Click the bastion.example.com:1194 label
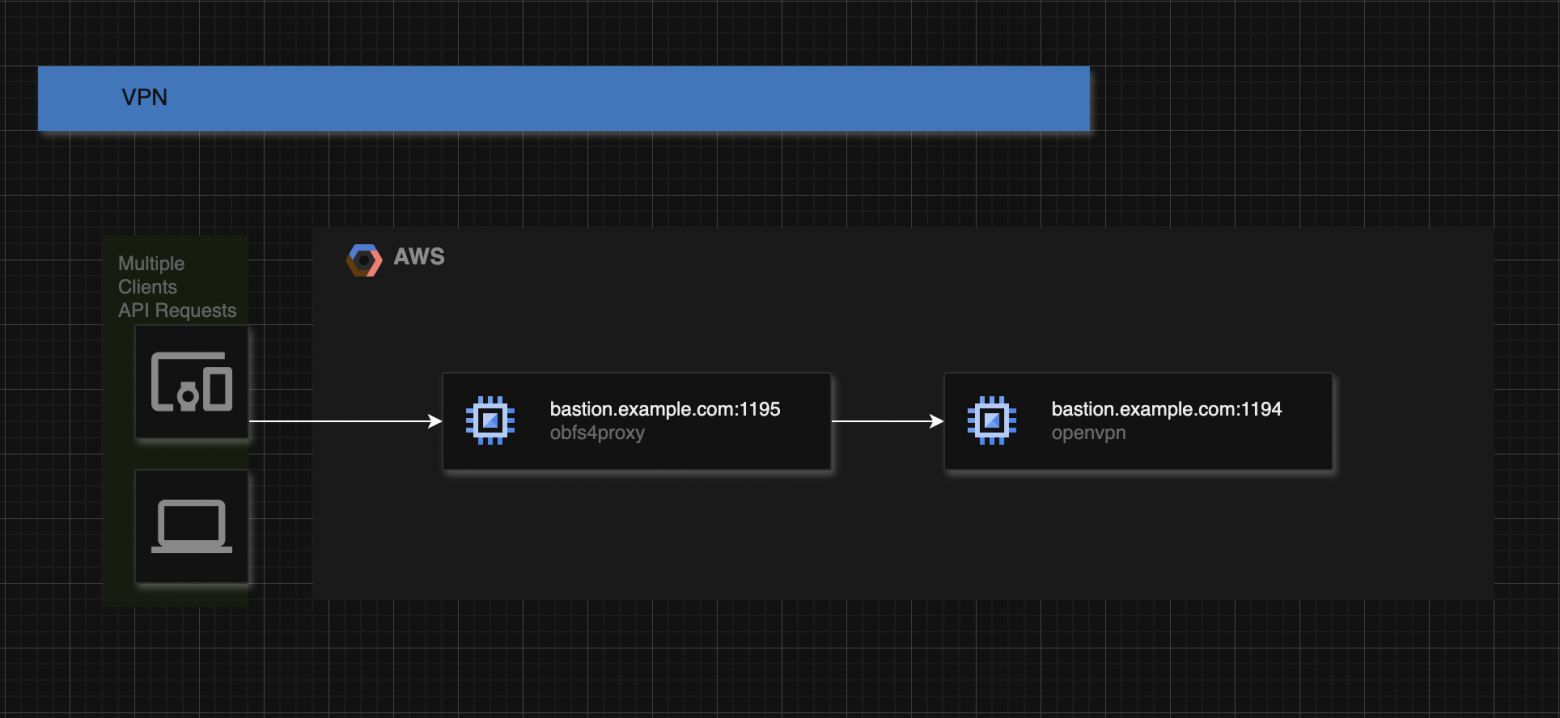The image size is (1560, 718). 1166,408
